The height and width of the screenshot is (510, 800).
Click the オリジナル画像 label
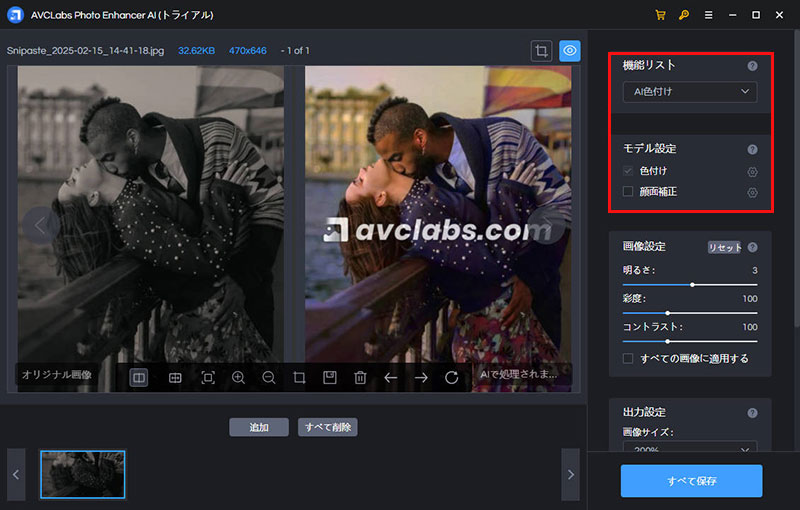[x=57, y=375]
